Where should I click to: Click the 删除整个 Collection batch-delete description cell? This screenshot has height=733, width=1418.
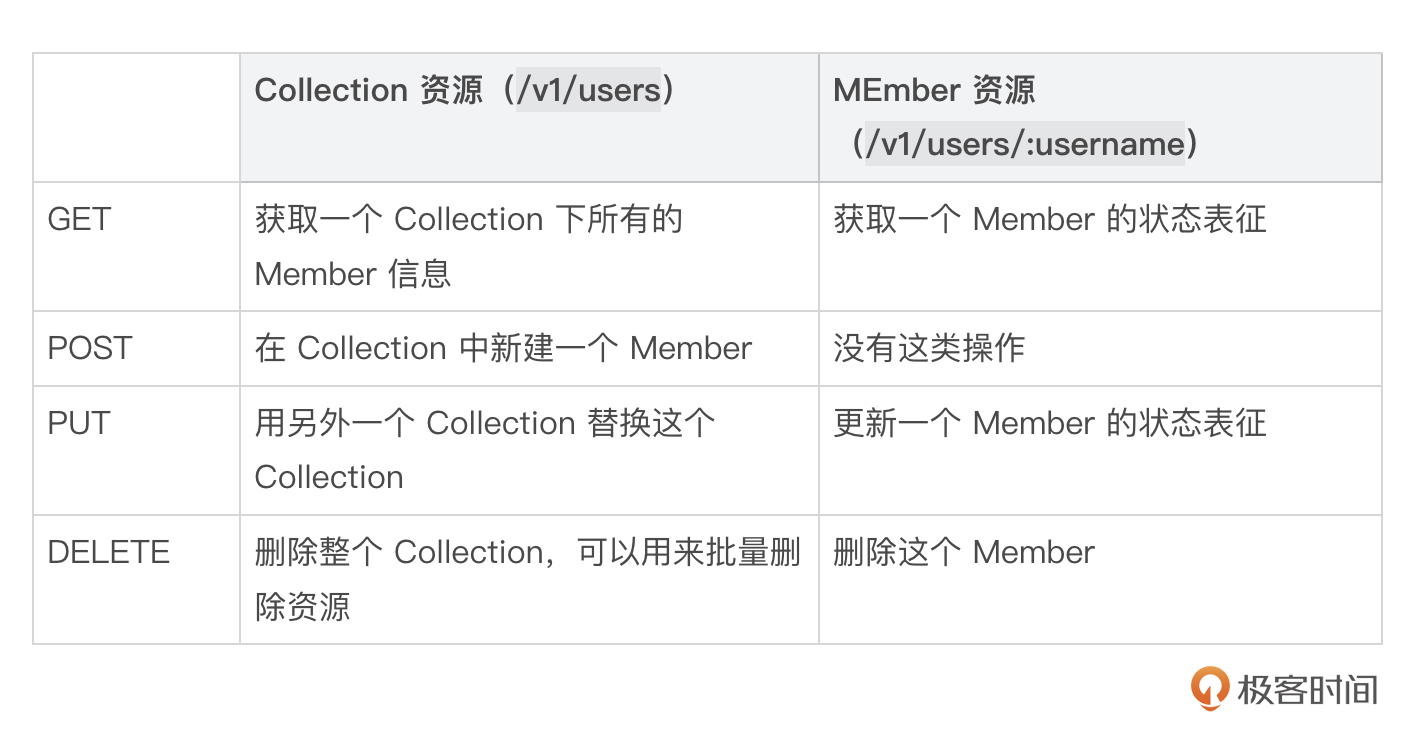click(527, 579)
